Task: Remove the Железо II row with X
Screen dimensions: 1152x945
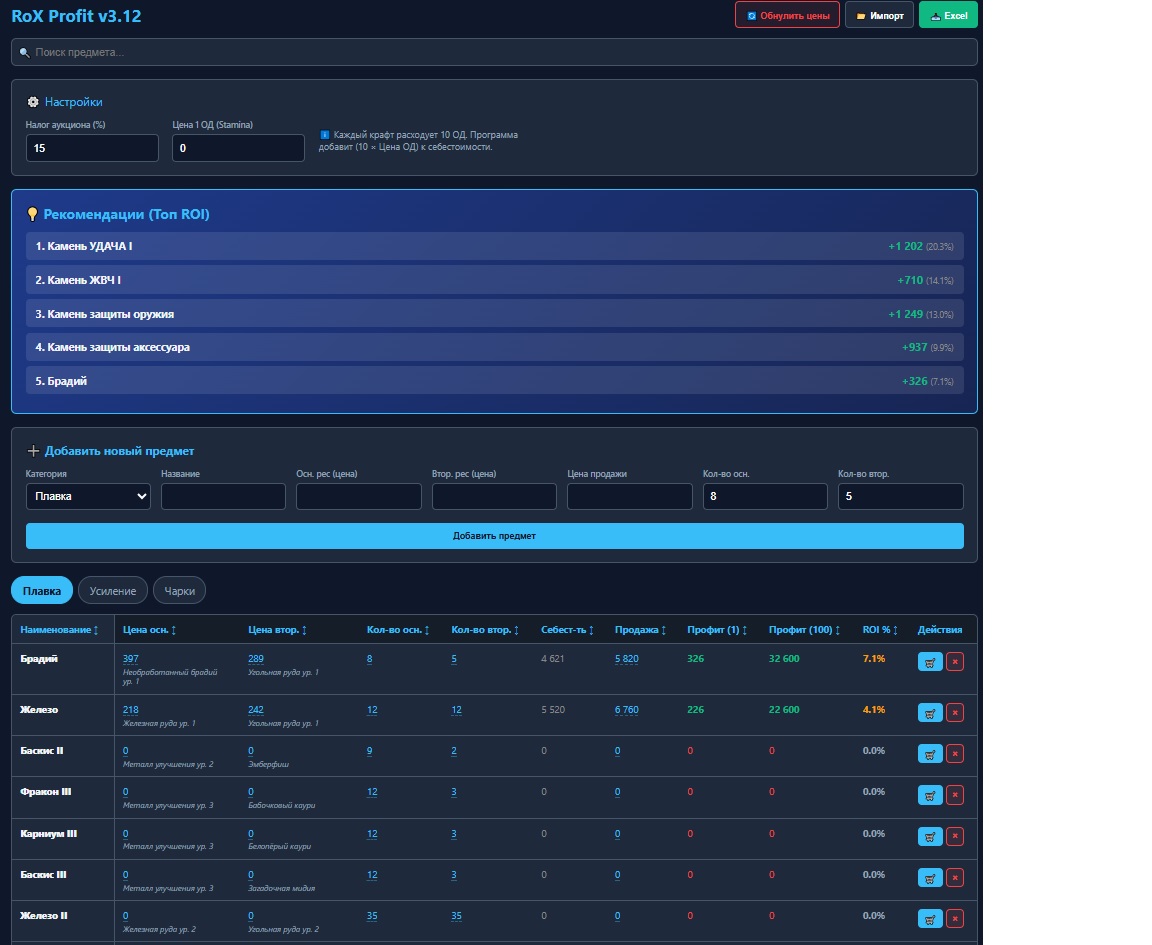Action: click(955, 918)
